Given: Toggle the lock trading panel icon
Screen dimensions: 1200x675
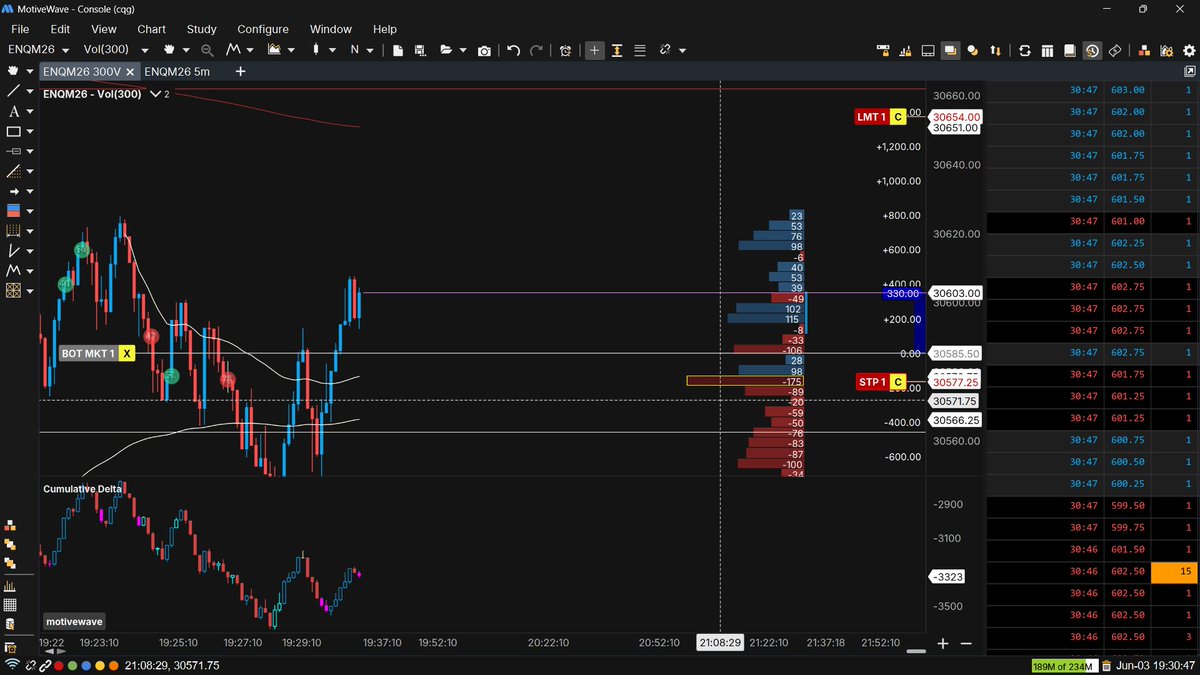Looking at the screenshot, I should pos(883,50).
